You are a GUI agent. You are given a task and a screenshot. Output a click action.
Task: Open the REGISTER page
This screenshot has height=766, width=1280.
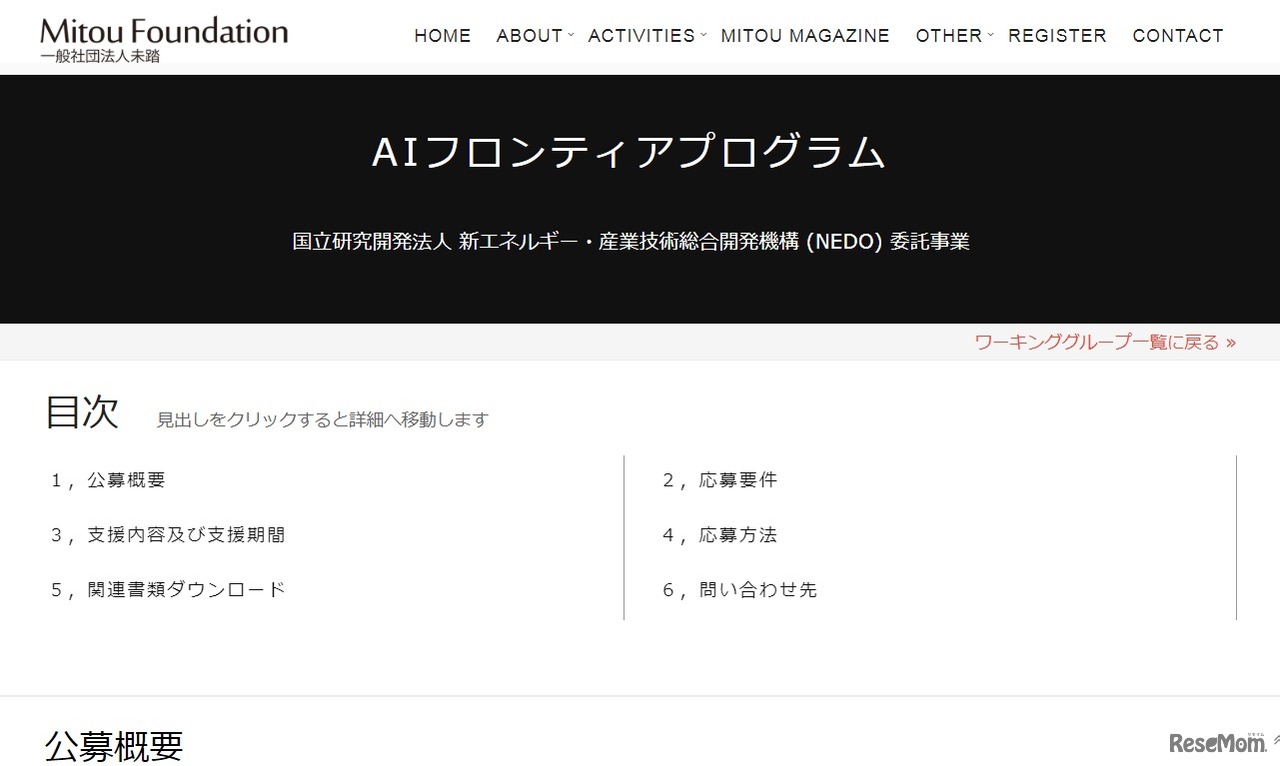[x=1057, y=35]
